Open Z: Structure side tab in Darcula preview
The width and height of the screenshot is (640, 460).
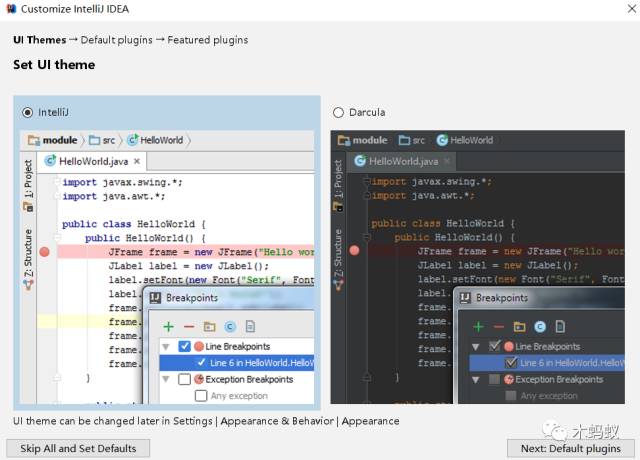click(338, 260)
